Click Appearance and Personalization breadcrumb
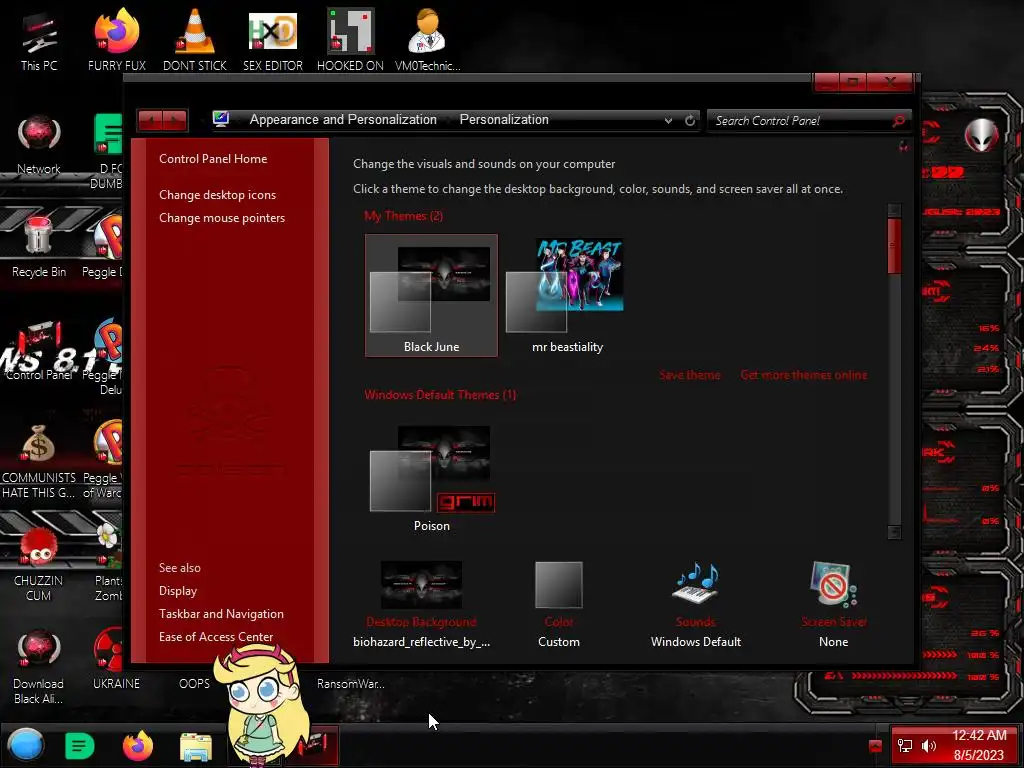 point(343,120)
